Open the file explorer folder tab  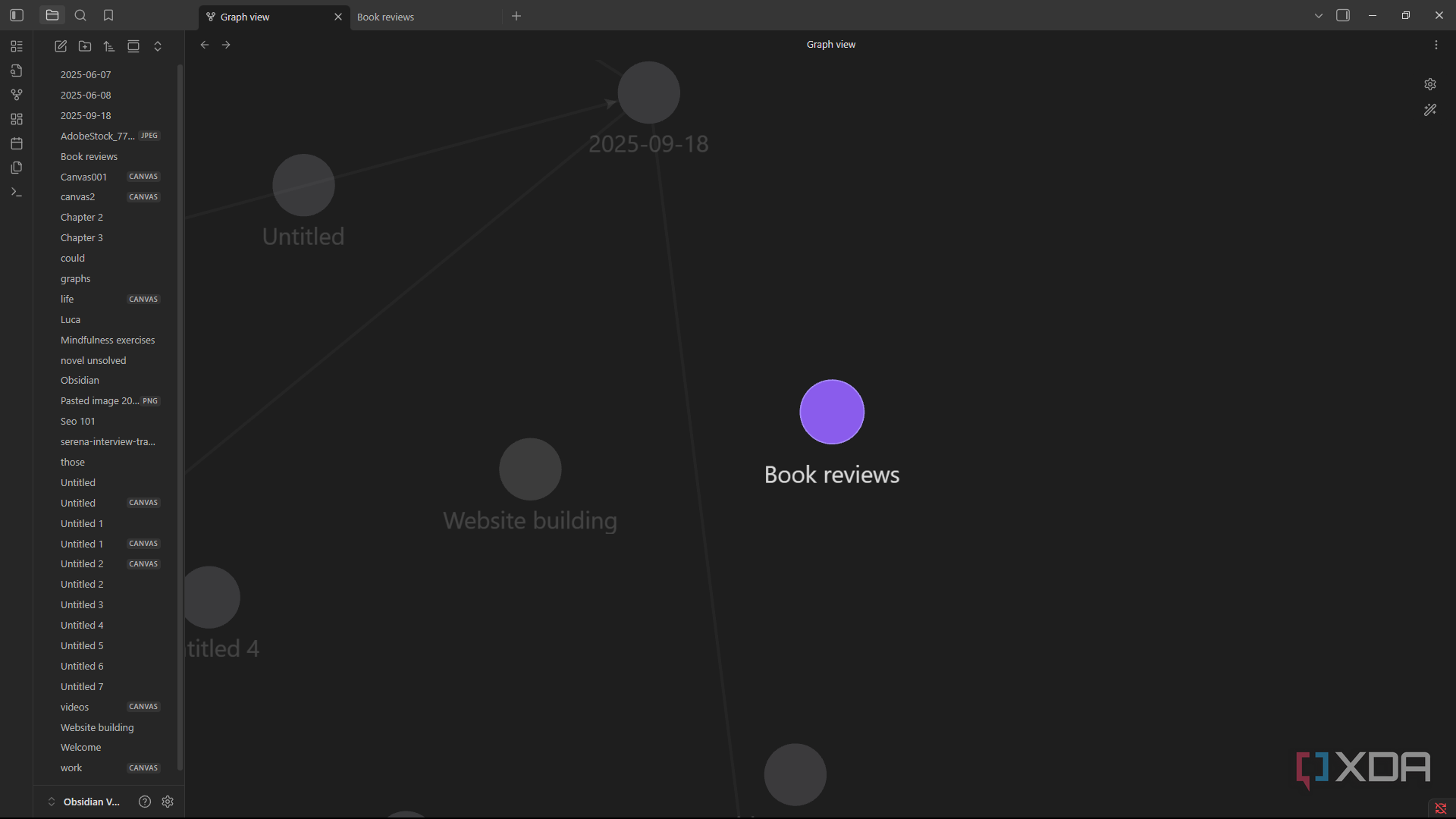click(52, 15)
